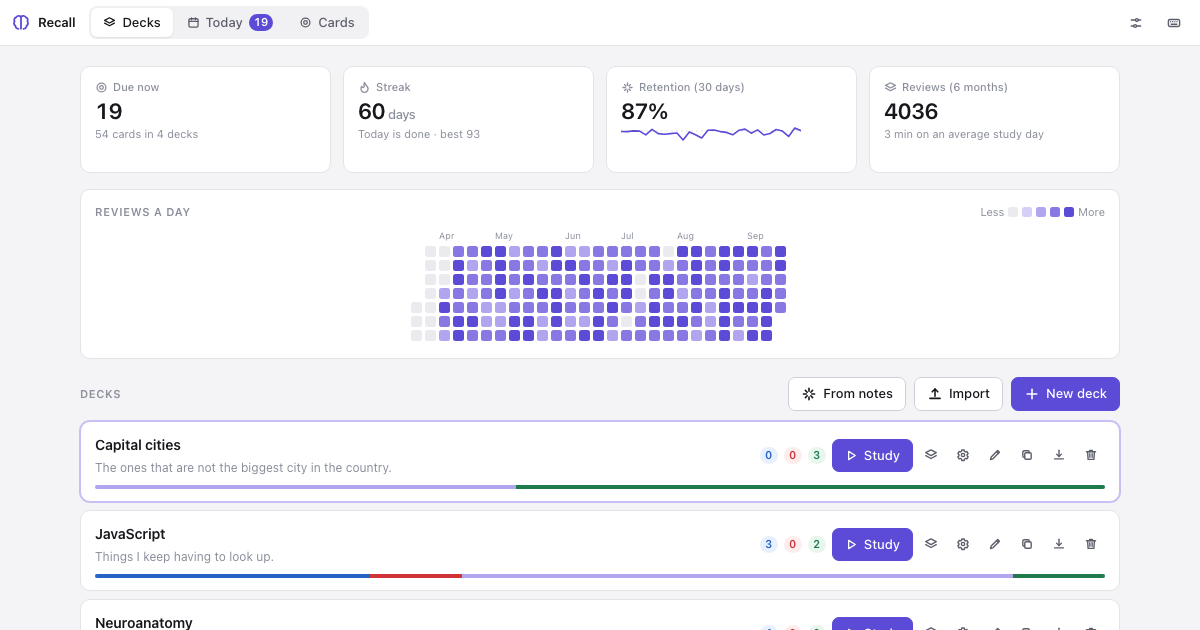Click JavaScript red progress bar segment

click(x=416, y=576)
